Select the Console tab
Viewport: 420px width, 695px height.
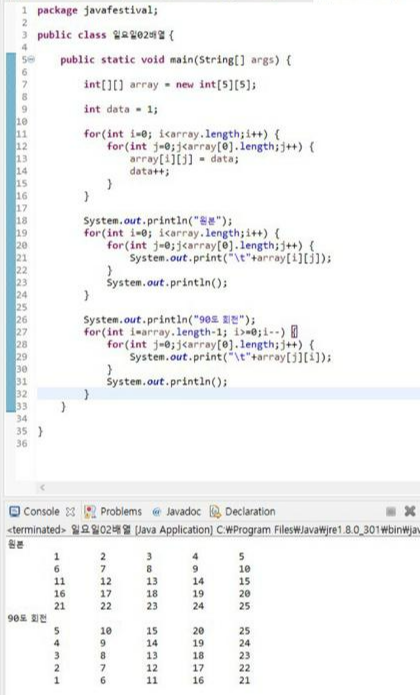click(41, 511)
